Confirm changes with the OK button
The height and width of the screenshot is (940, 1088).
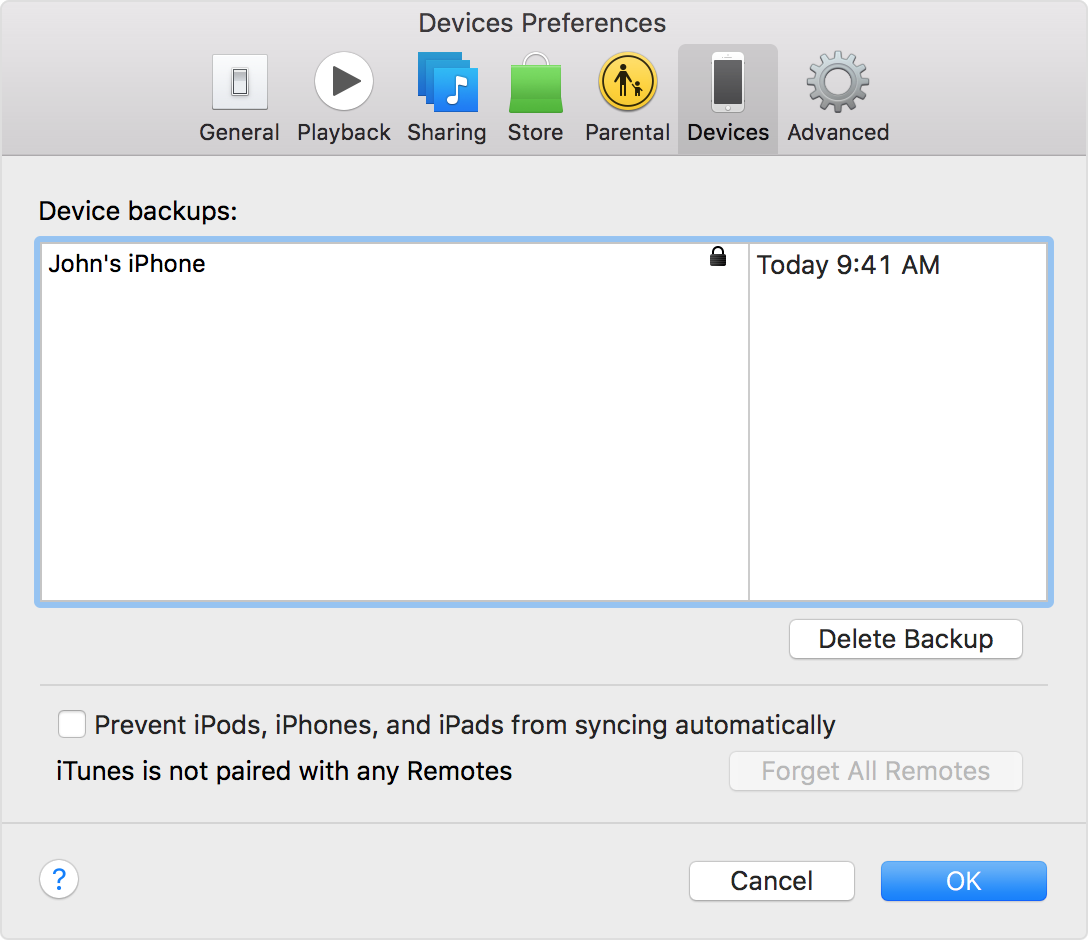click(x=964, y=881)
